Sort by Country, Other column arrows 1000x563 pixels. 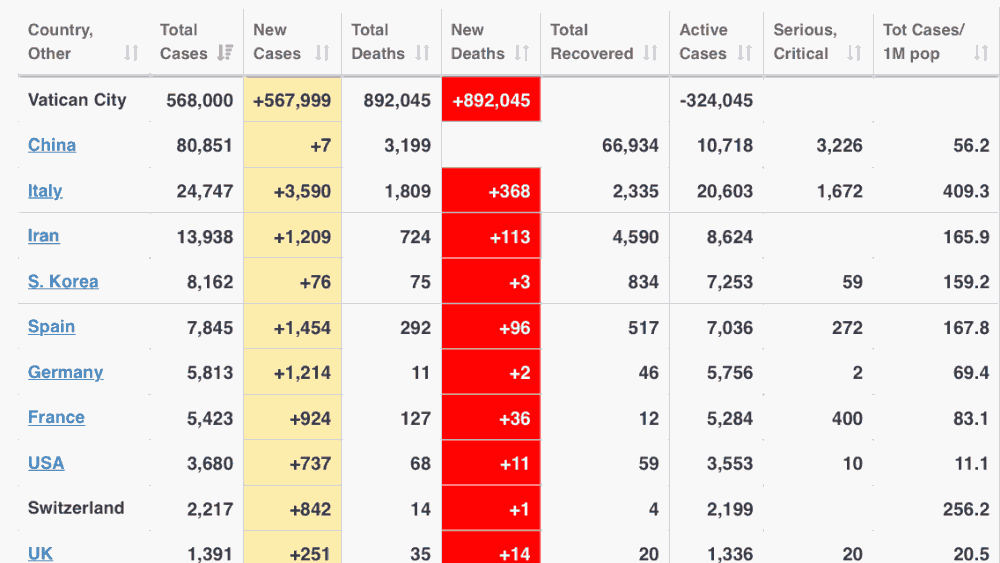point(131,53)
